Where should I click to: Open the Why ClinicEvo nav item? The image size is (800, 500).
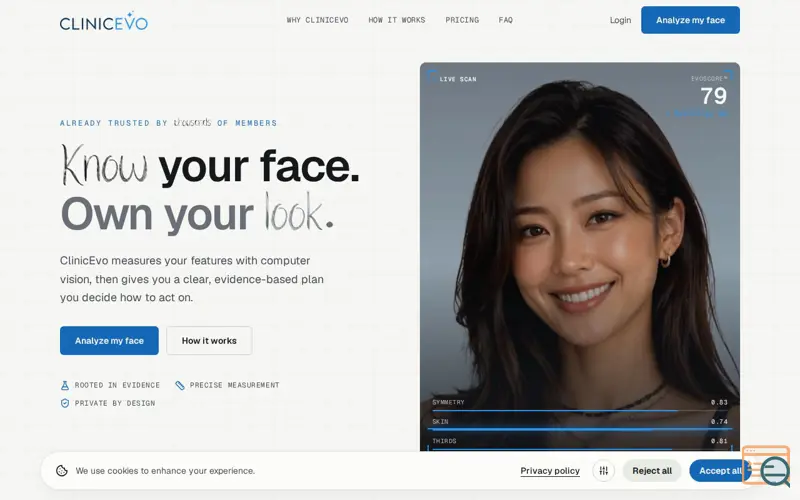click(317, 20)
